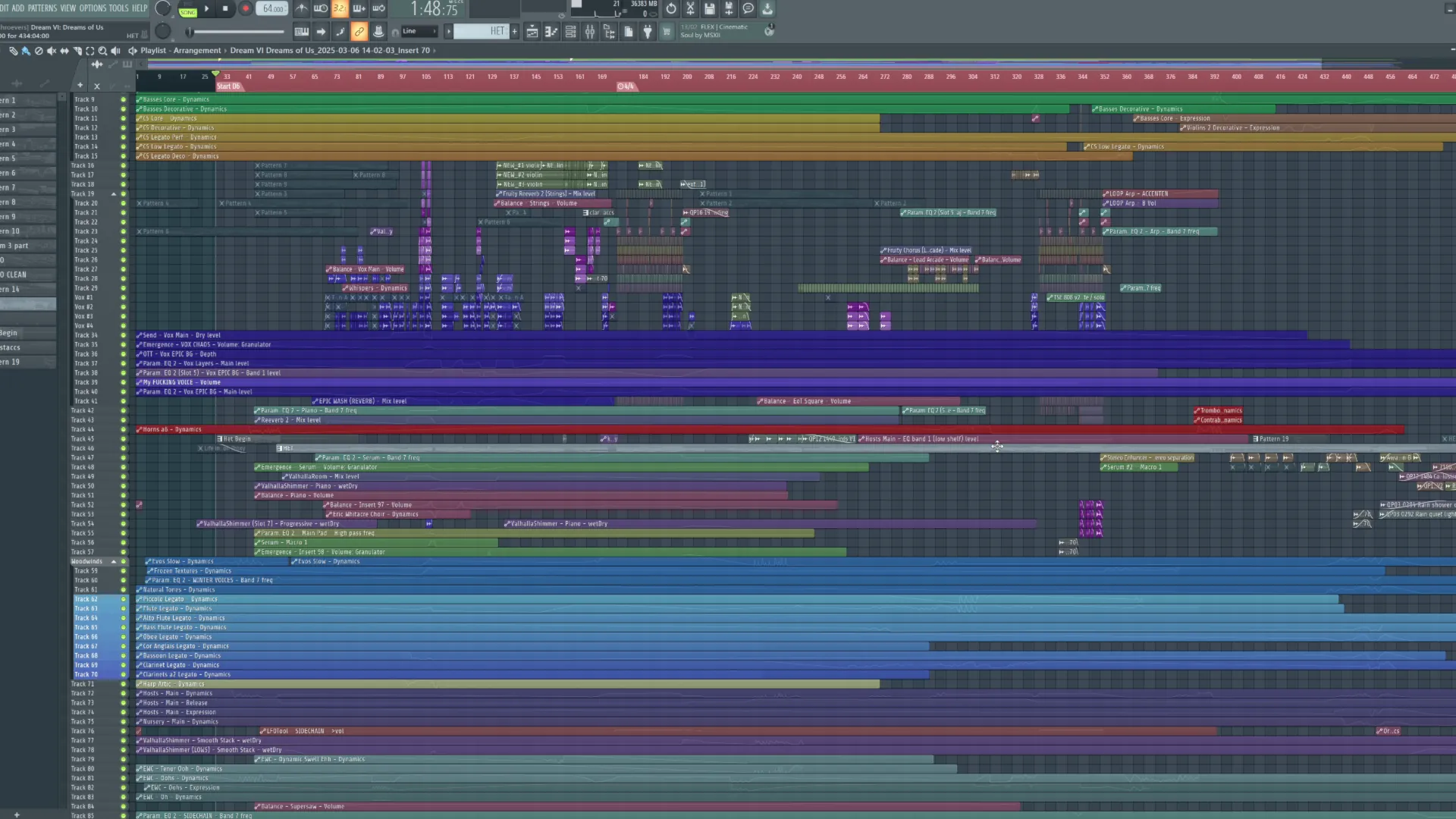Collapse the Track 19 group arrow
The width and height of the screenshot is (1456, 819).
point(114,194)
